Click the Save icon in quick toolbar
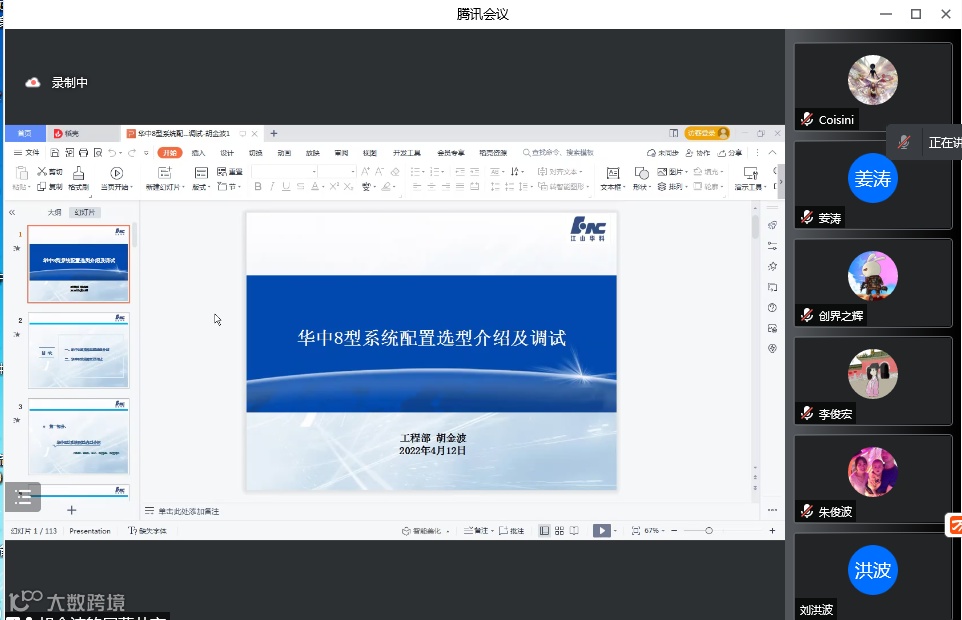This screenshot has width=962, height=620. click(x=55, y=153)
